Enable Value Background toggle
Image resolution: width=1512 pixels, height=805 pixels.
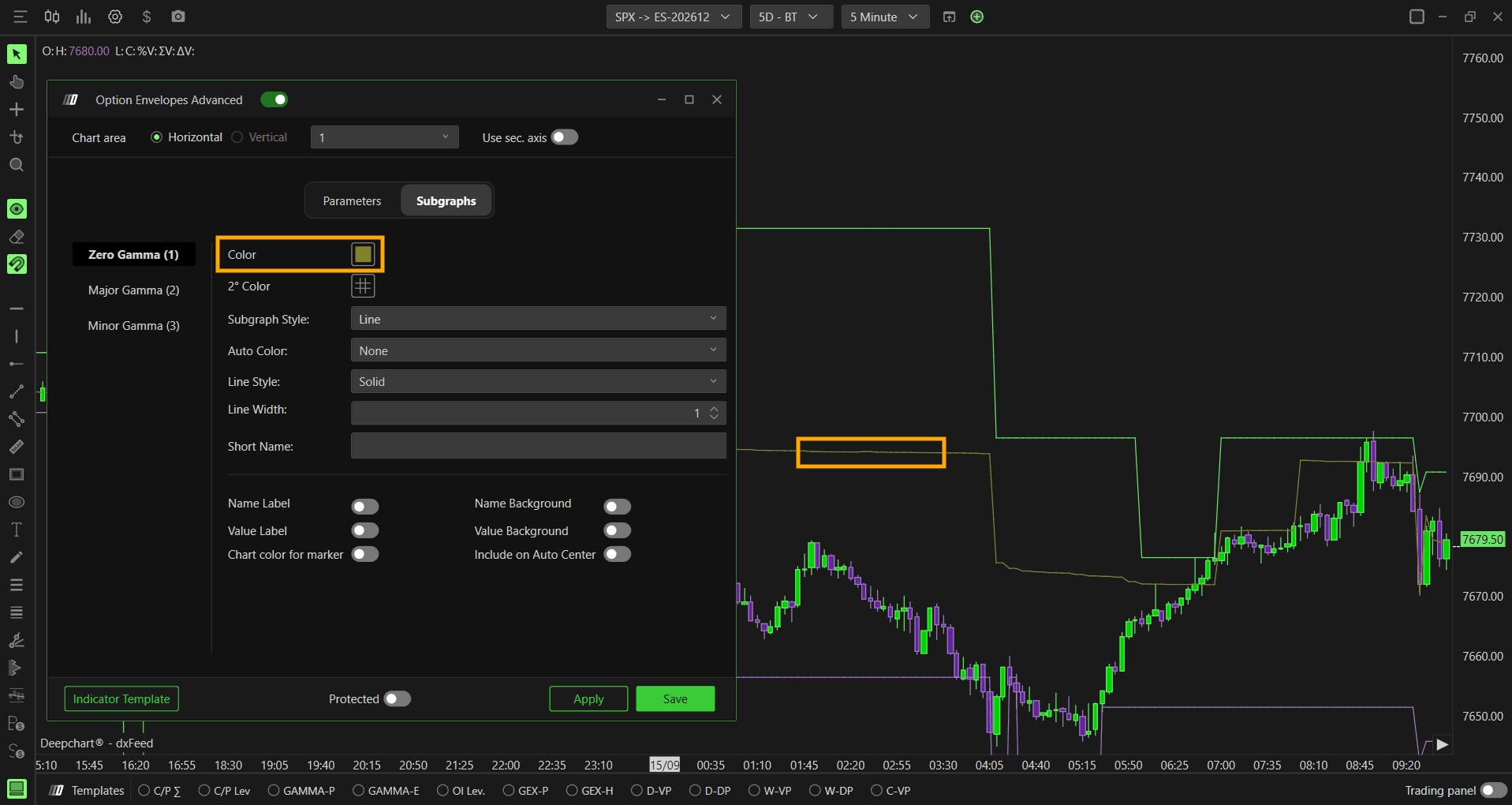click(x=617, y=530)
